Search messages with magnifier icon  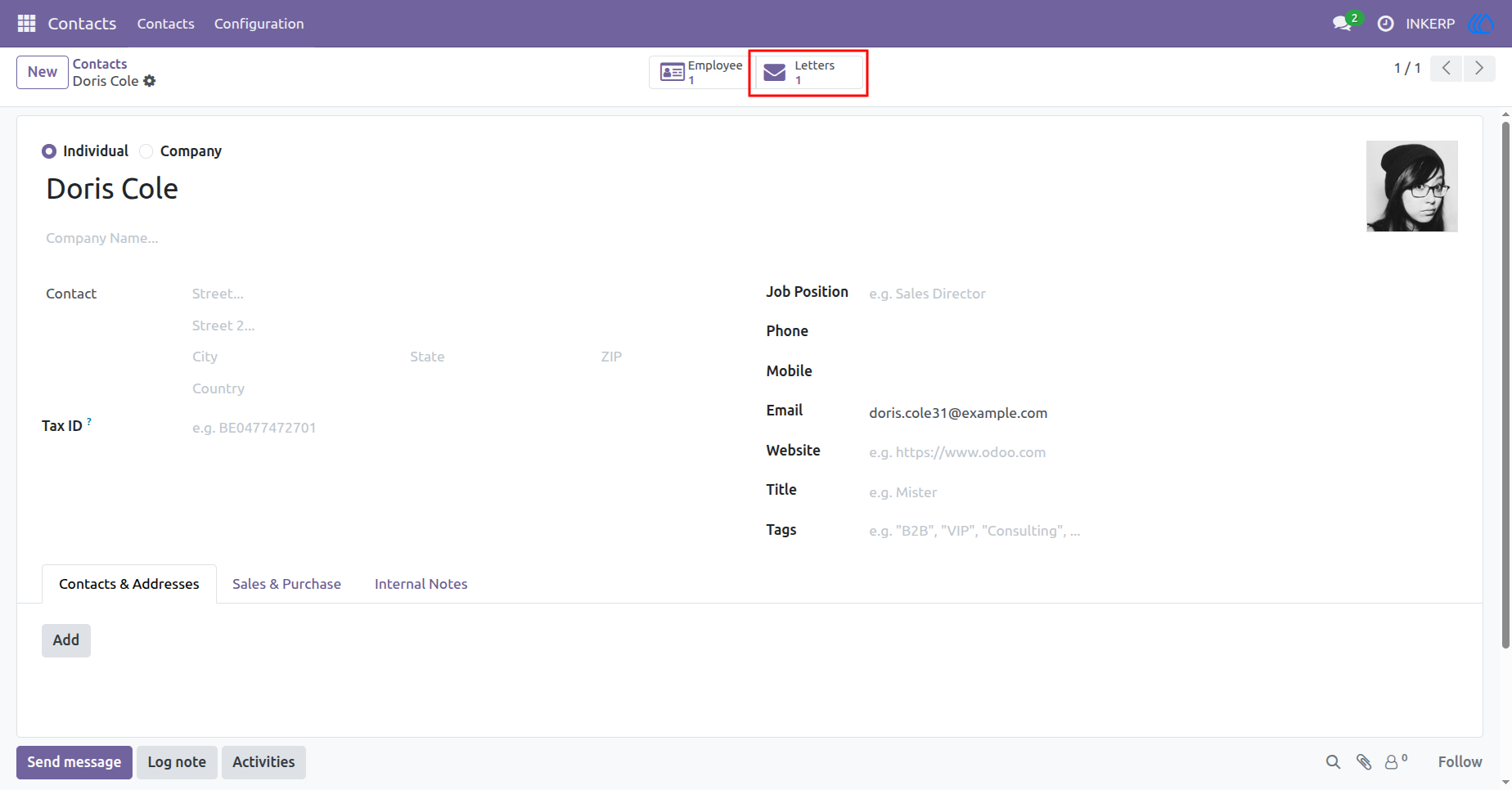tap(1333, 762)
